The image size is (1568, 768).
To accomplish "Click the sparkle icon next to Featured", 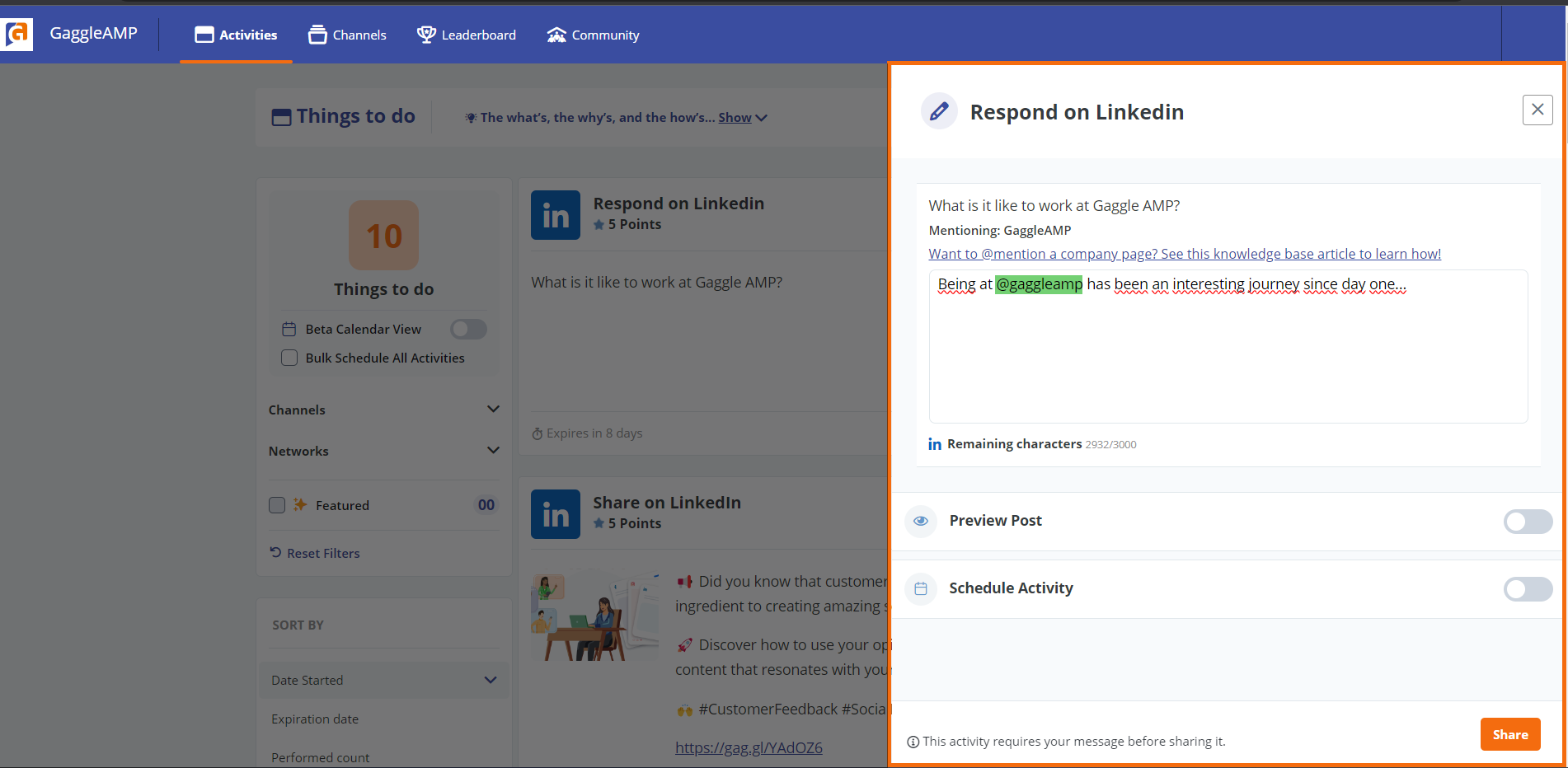I will pyautogui.click(x=300, y=504).
